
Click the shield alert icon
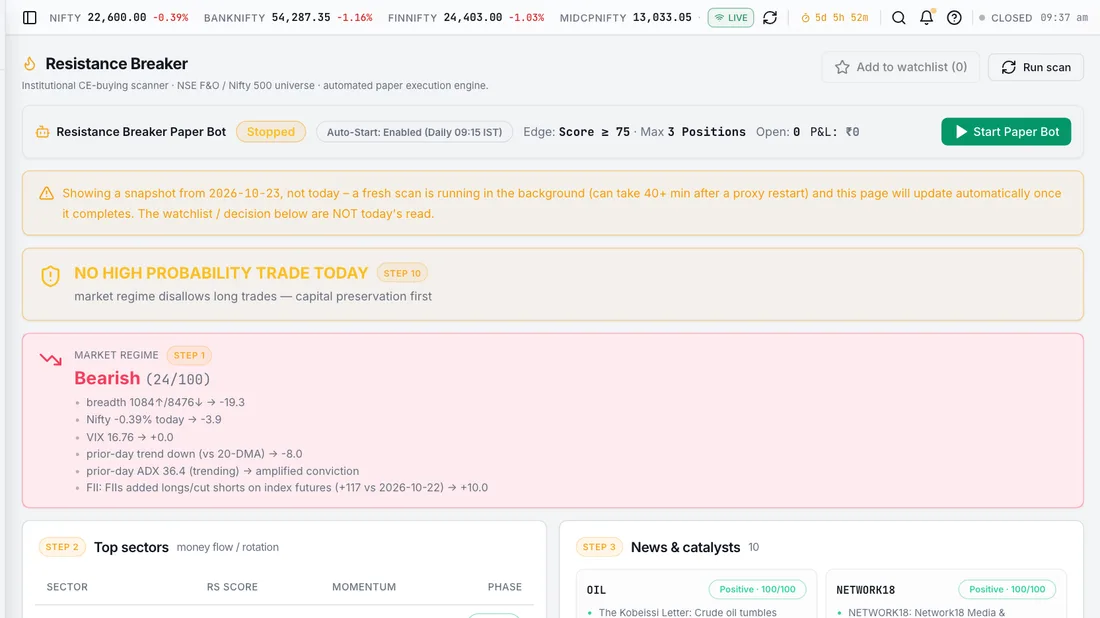[x=51, y=276]
